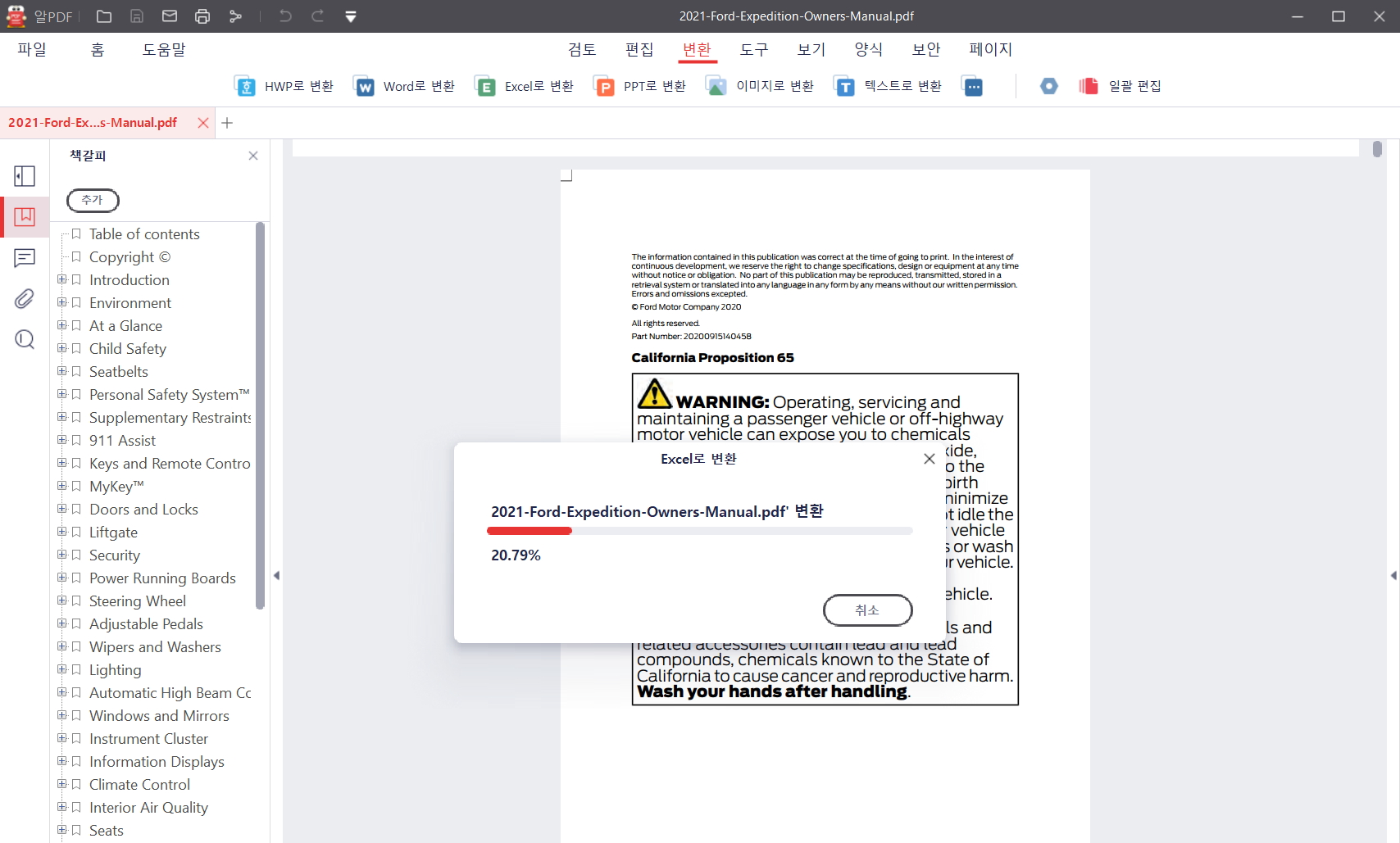Image resolution: width=1400 pixels, height=843 pixels.
Task: Click the more conversion options icon
Action: (x=973, y=86)
